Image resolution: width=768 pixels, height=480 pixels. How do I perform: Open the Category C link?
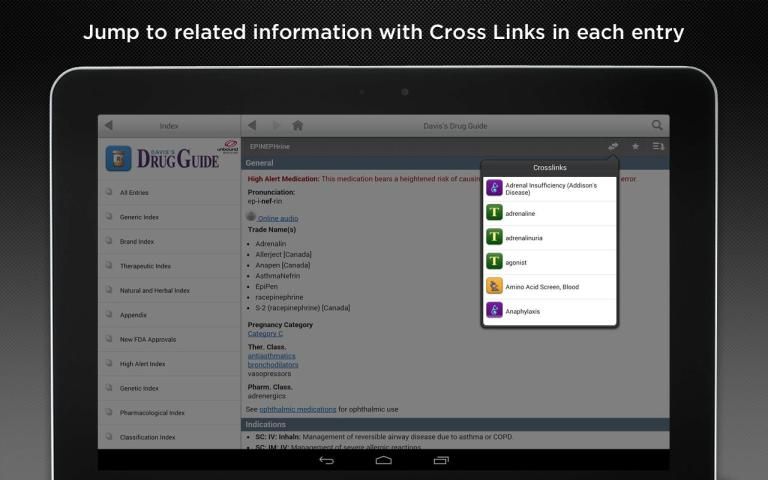coord(265,333)
